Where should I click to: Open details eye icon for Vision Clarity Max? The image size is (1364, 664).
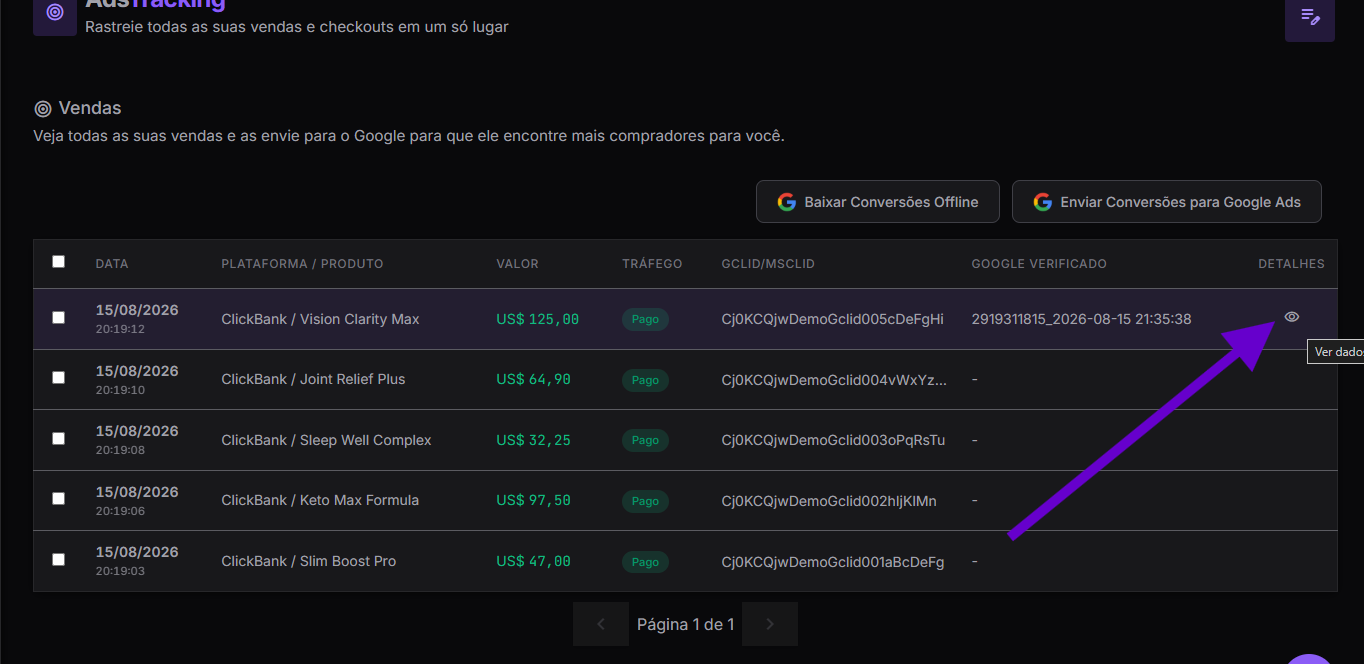(1292, 317)
